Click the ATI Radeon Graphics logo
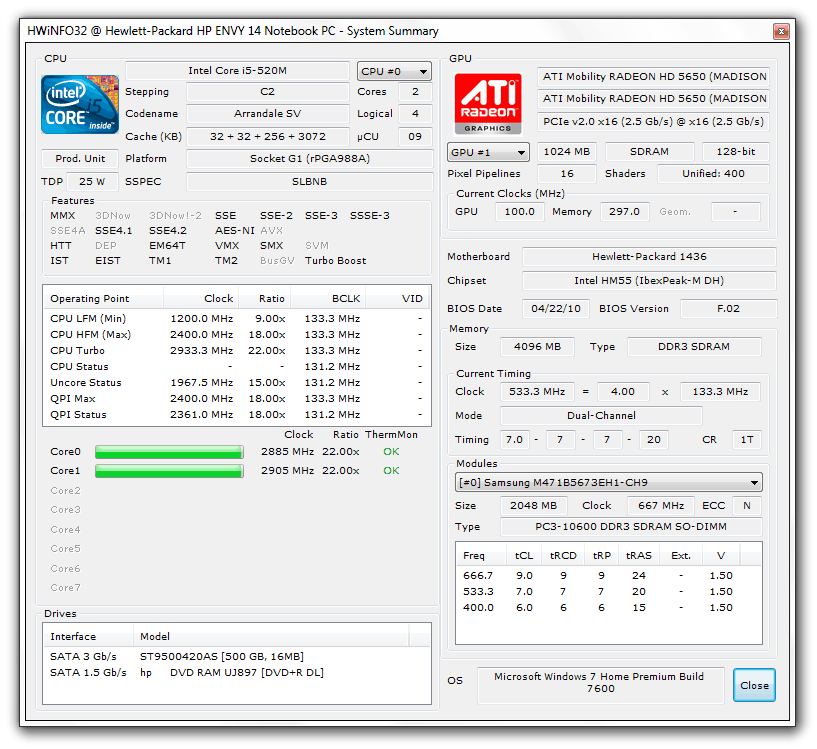Screen dimensions: 817x749 (488, 104)
